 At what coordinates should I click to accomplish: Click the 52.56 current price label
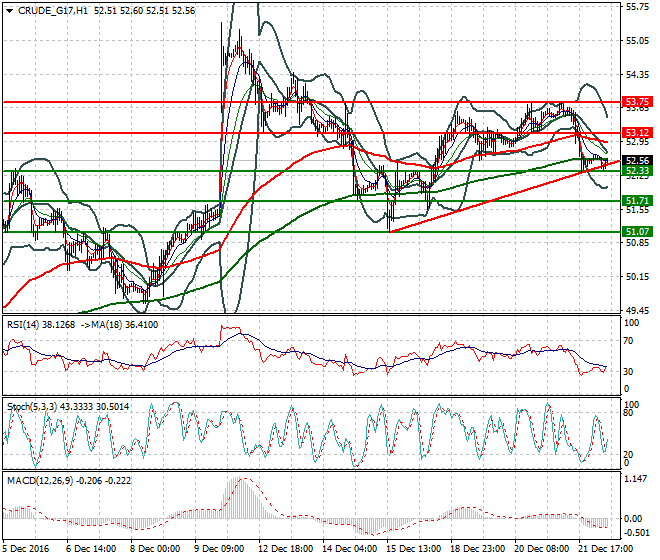click(637, 160)
